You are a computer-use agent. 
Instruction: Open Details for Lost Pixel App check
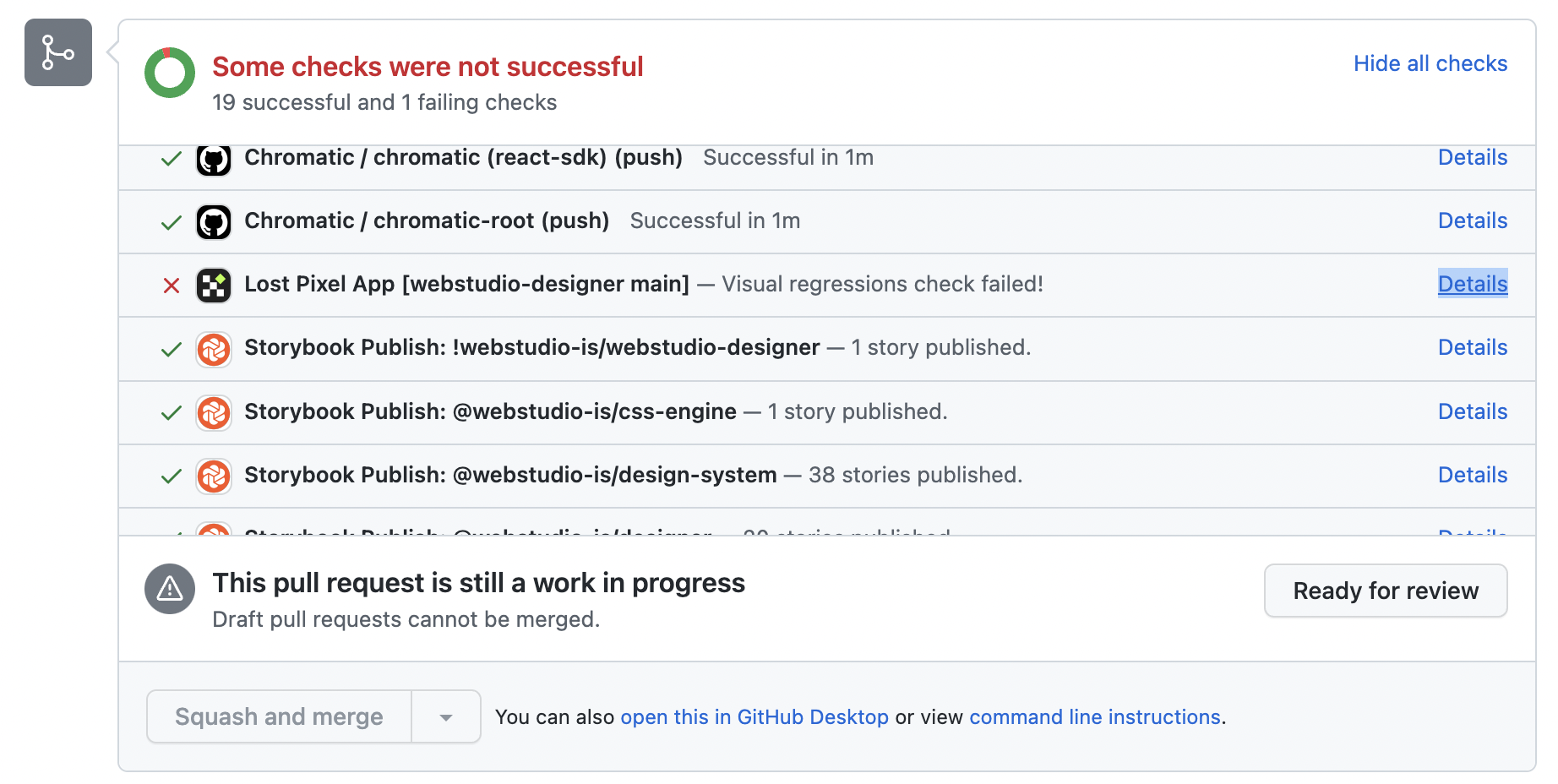(1472, 285)
